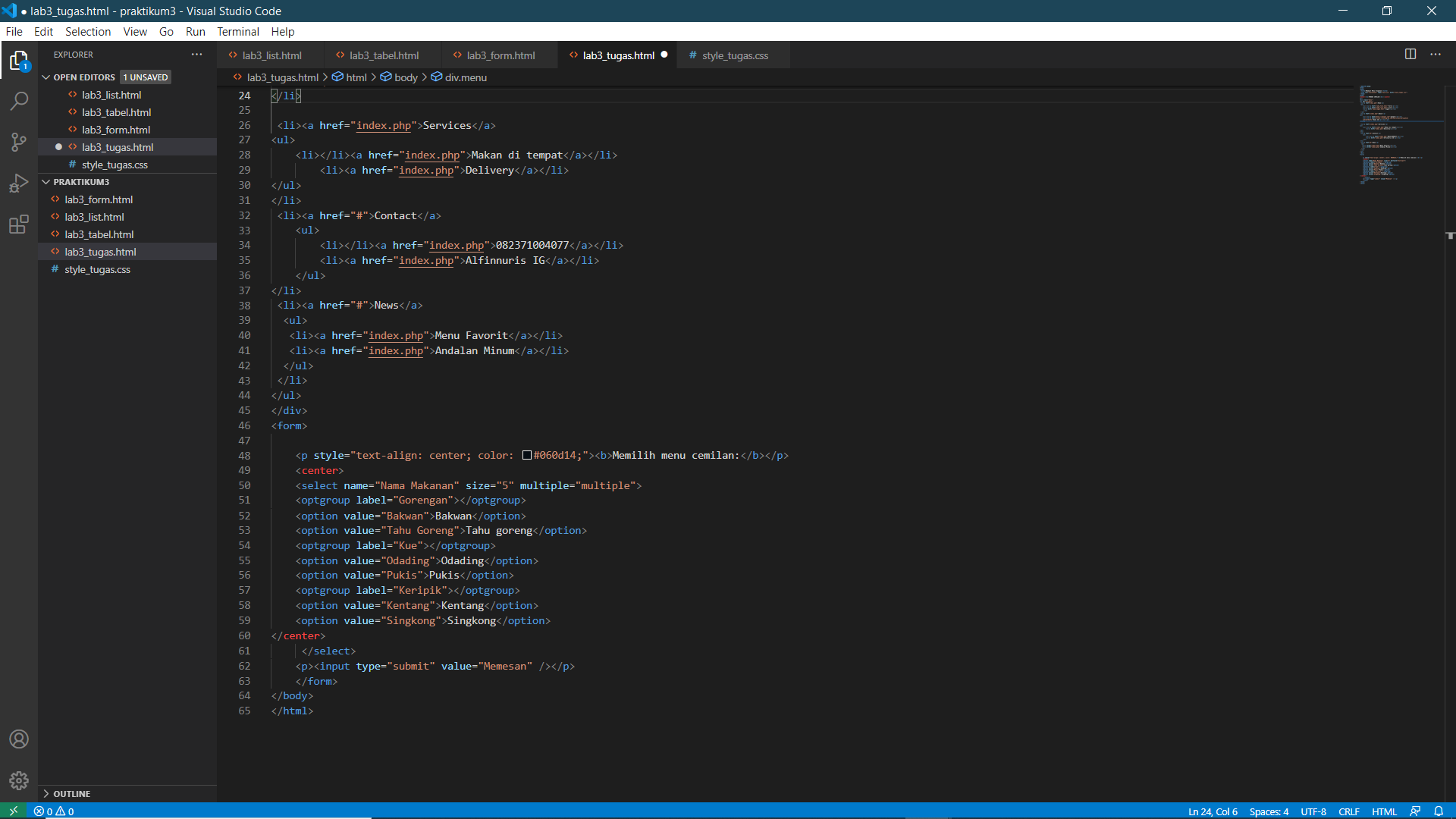Viewport: 1456px width, 819px height.
Task: Split the editor using the layout icon
Action: click(x=1411, y=54)
